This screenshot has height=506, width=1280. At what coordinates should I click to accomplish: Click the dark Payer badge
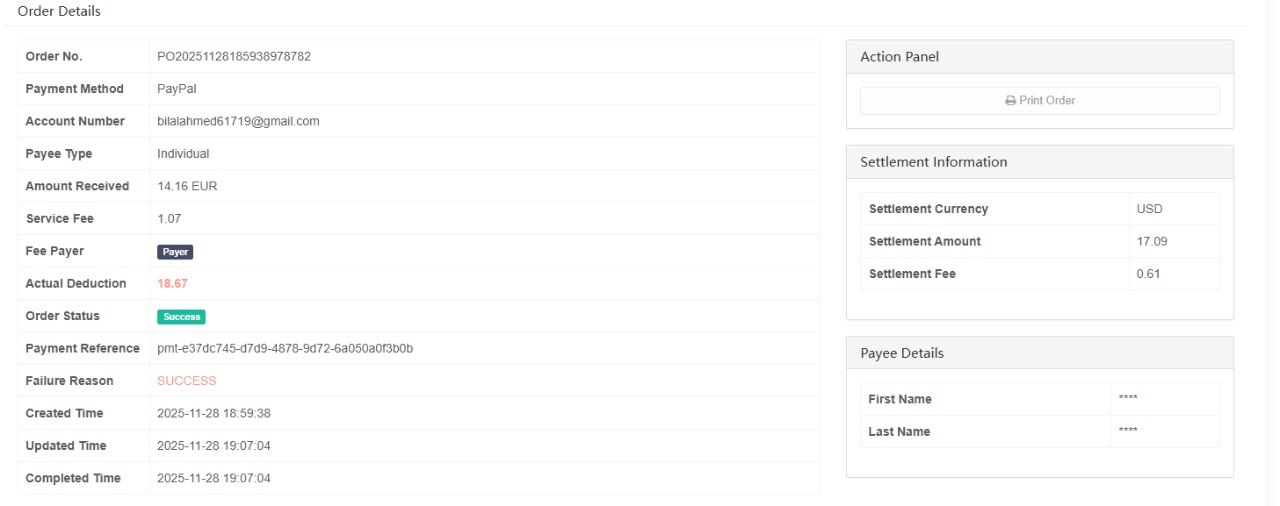(x=175, y=252)
